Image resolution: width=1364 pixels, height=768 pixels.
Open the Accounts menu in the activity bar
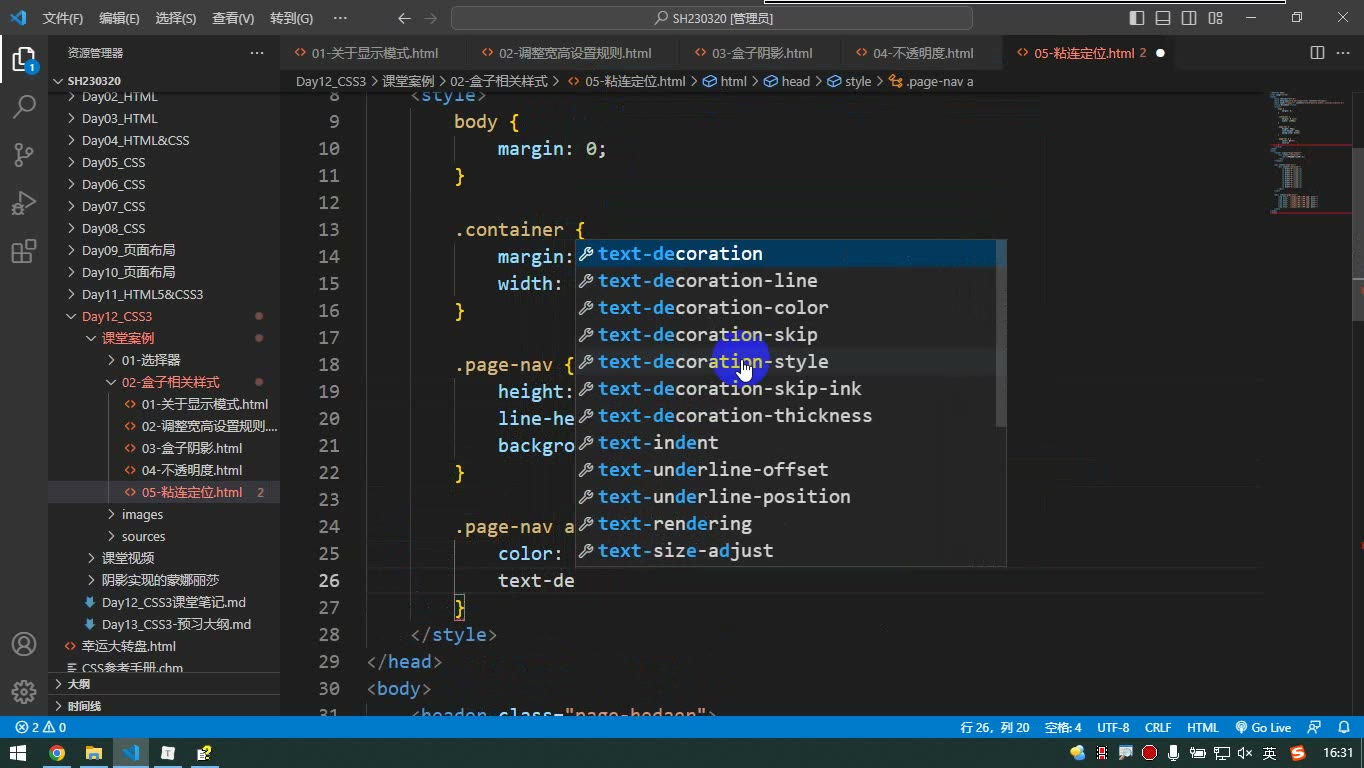click(24, 644)
